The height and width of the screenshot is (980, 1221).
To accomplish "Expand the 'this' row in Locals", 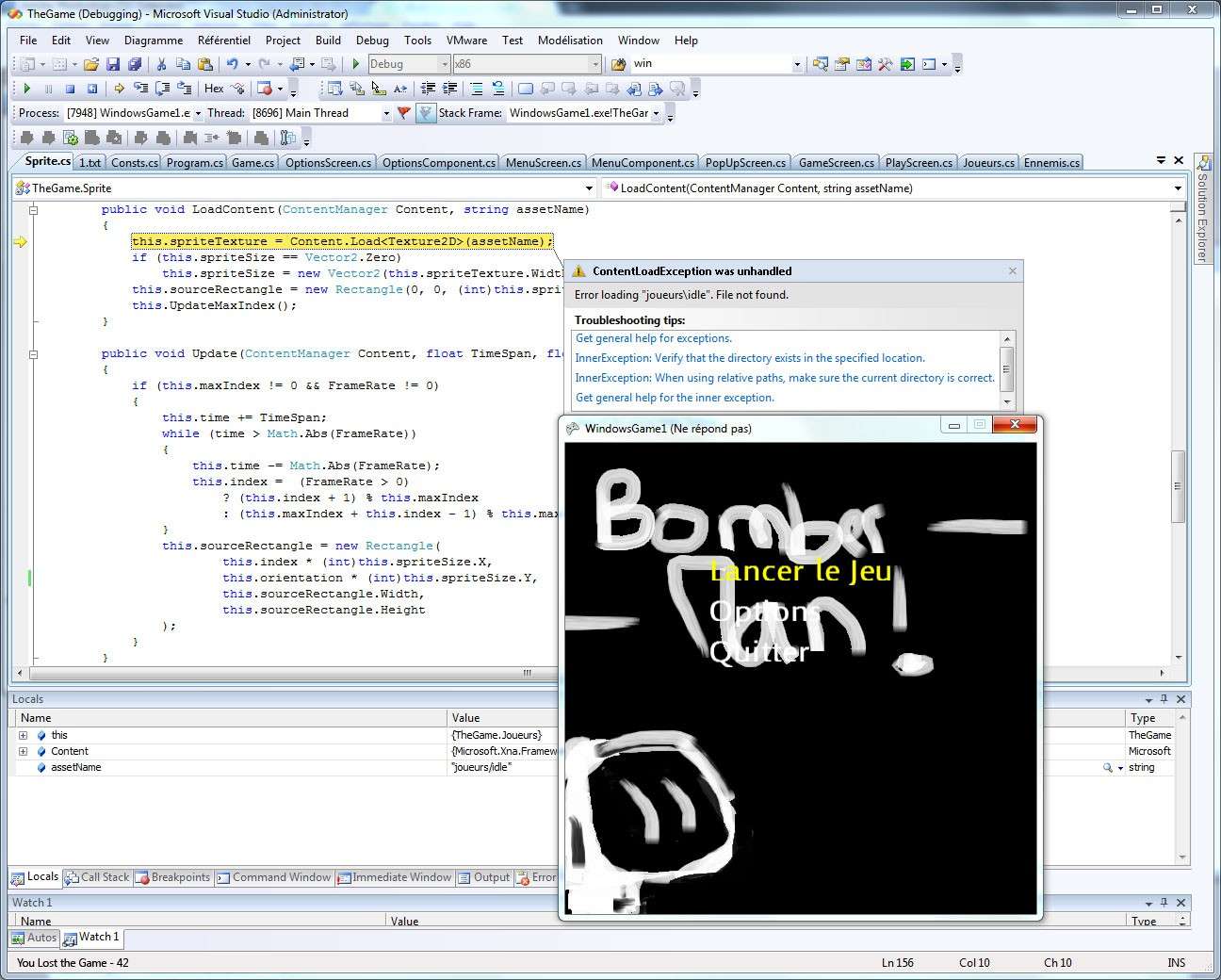I will [23, 735].
